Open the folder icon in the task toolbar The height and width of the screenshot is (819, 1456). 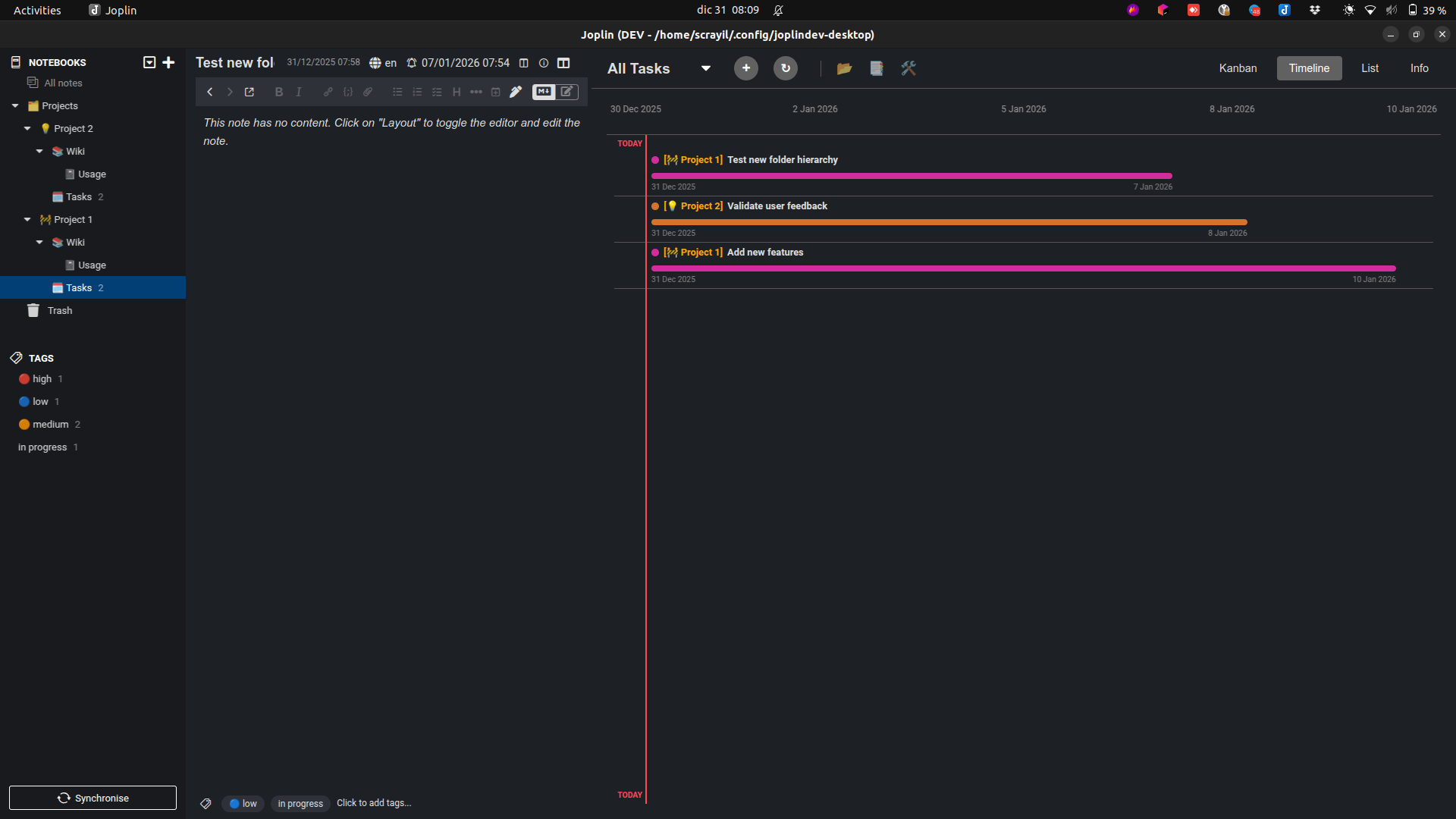pyautogui.click(x=845, y=68)
